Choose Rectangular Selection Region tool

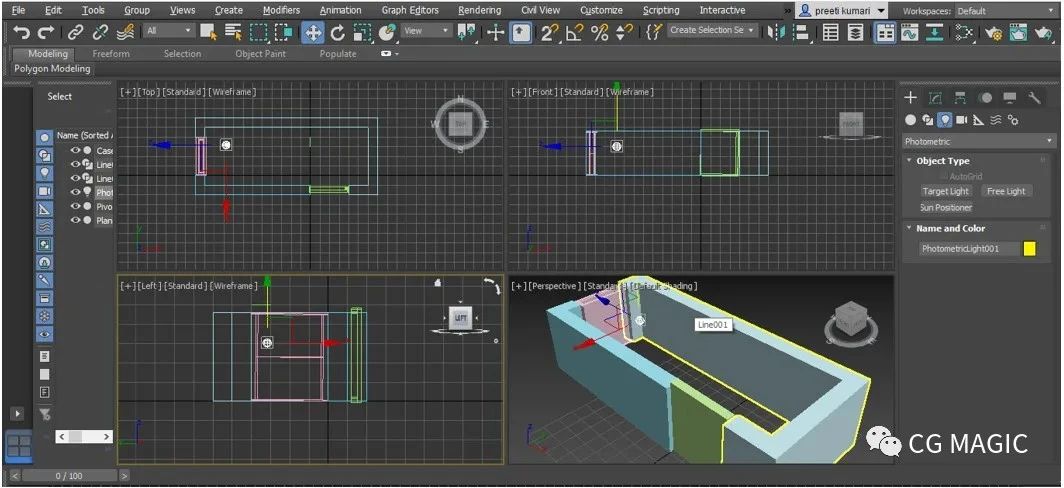tap(259, 32)
